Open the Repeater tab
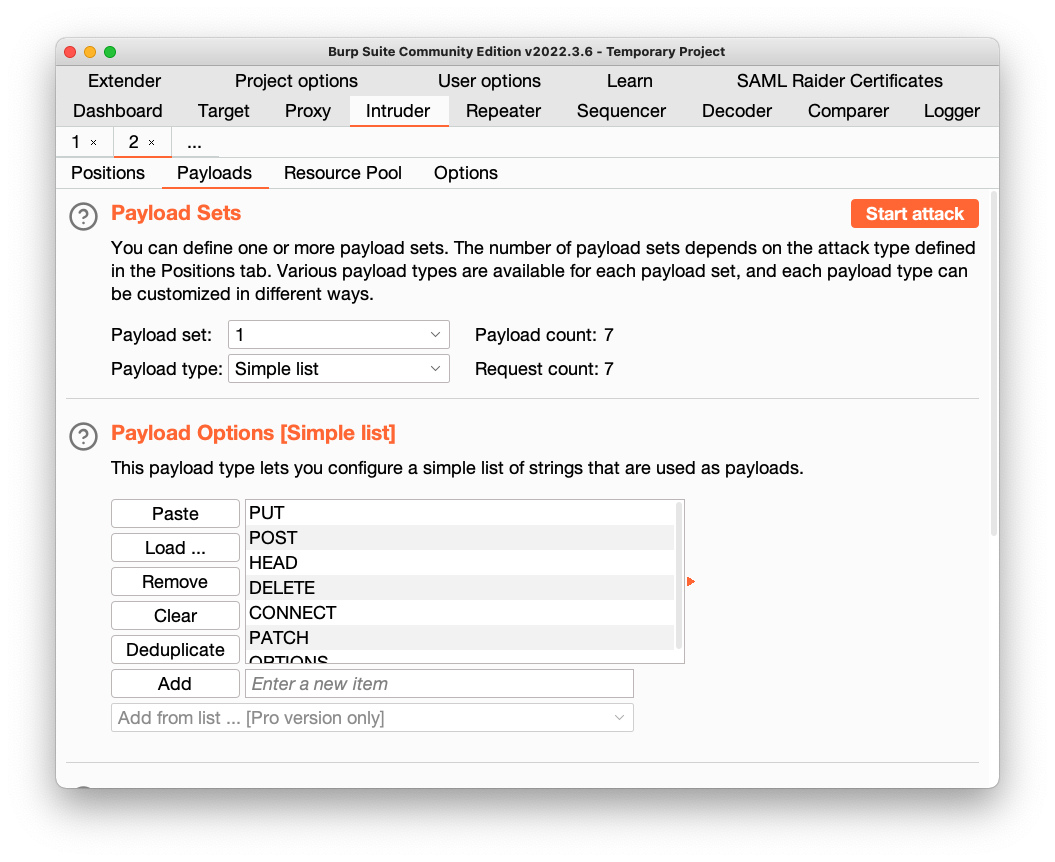This screenshot has height=862, width=1055. (x=503, y=111)
